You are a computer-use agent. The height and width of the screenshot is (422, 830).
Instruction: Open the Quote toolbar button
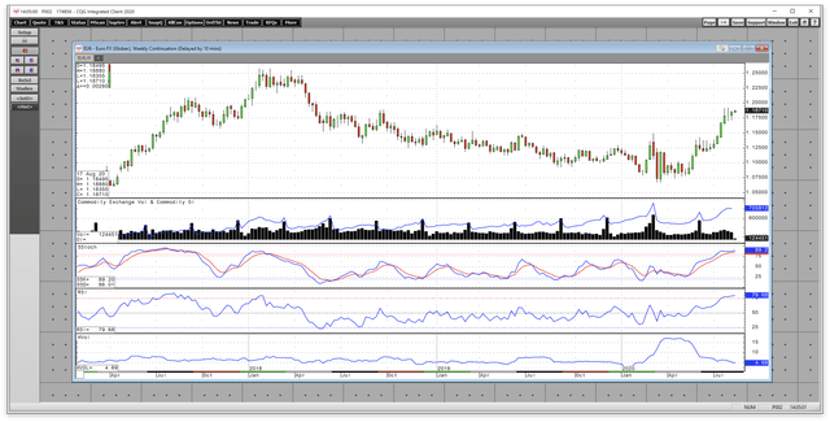[39, 23]
